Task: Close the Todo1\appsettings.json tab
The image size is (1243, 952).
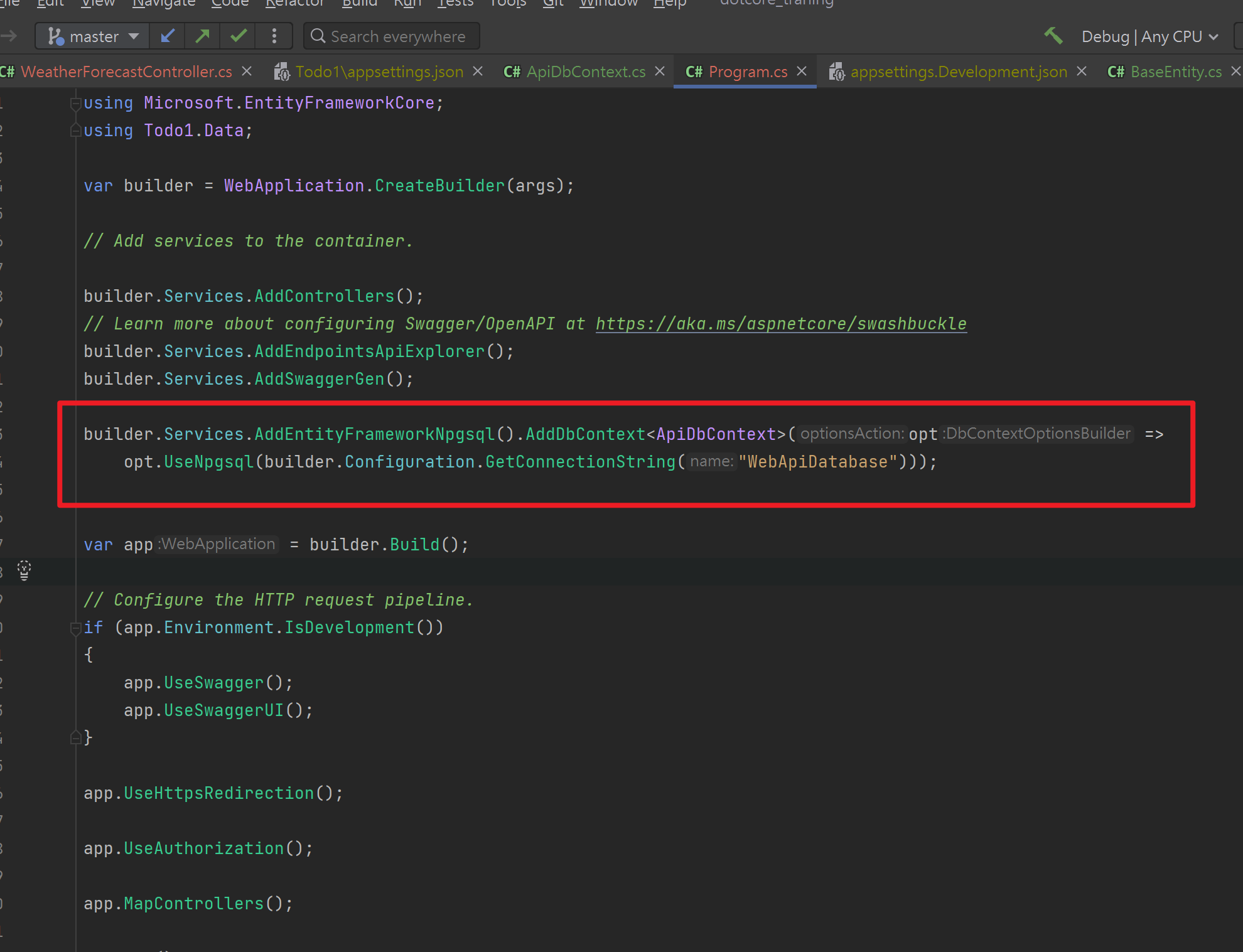Action: (478, 72)
